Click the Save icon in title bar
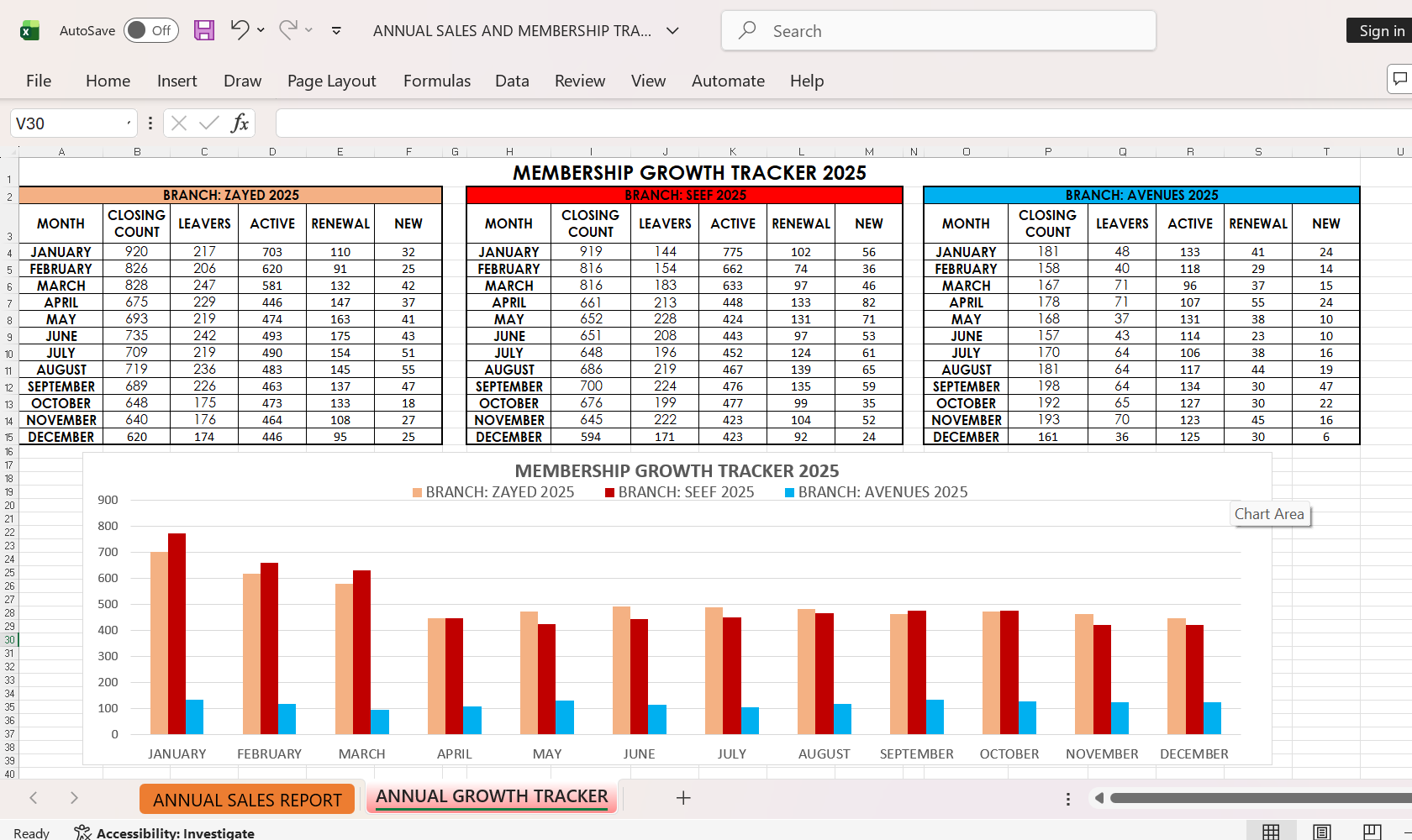 [x=204, y=30]
